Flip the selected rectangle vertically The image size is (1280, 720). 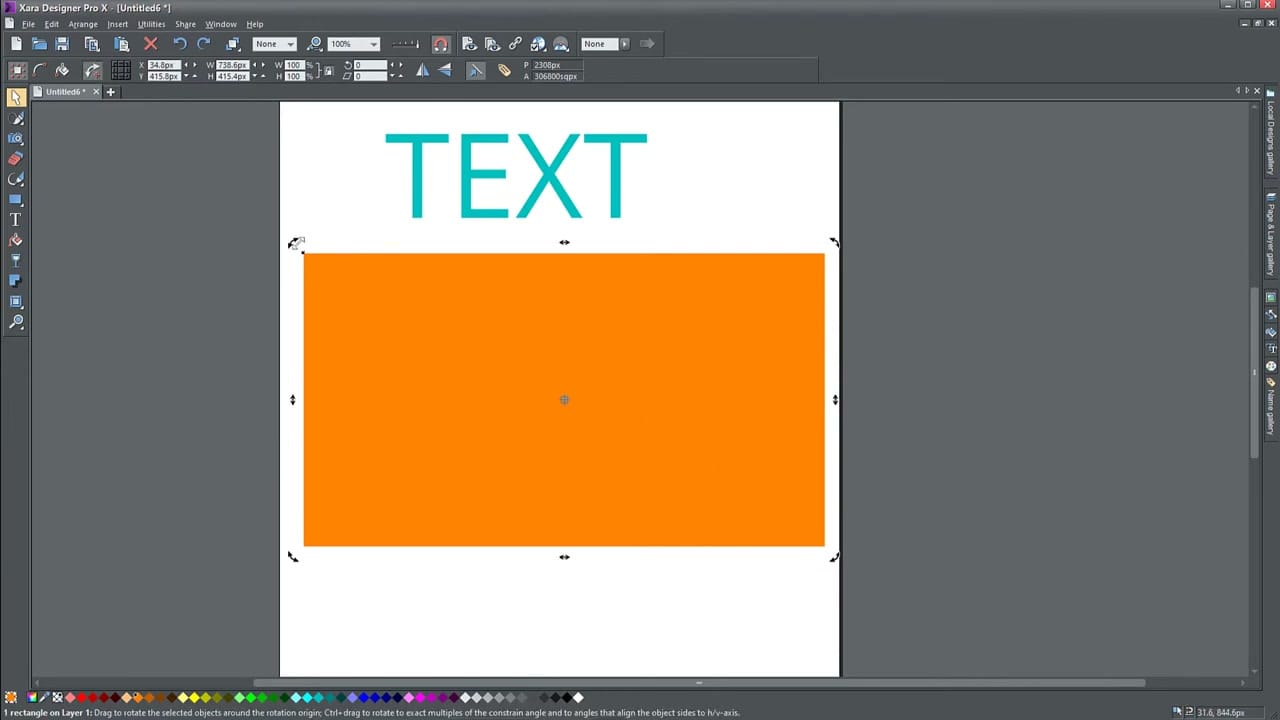[x=445, y=69]
